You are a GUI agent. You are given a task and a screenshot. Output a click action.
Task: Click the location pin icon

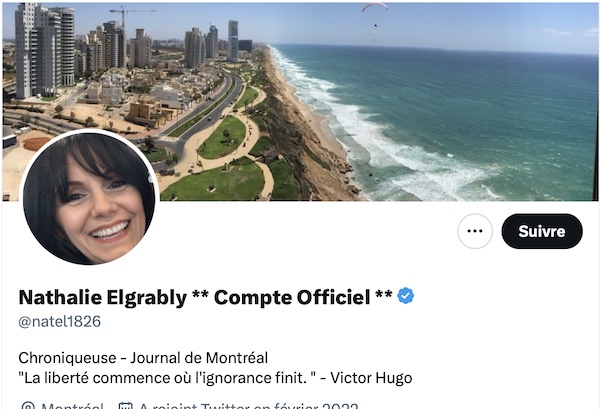[28, 406]
